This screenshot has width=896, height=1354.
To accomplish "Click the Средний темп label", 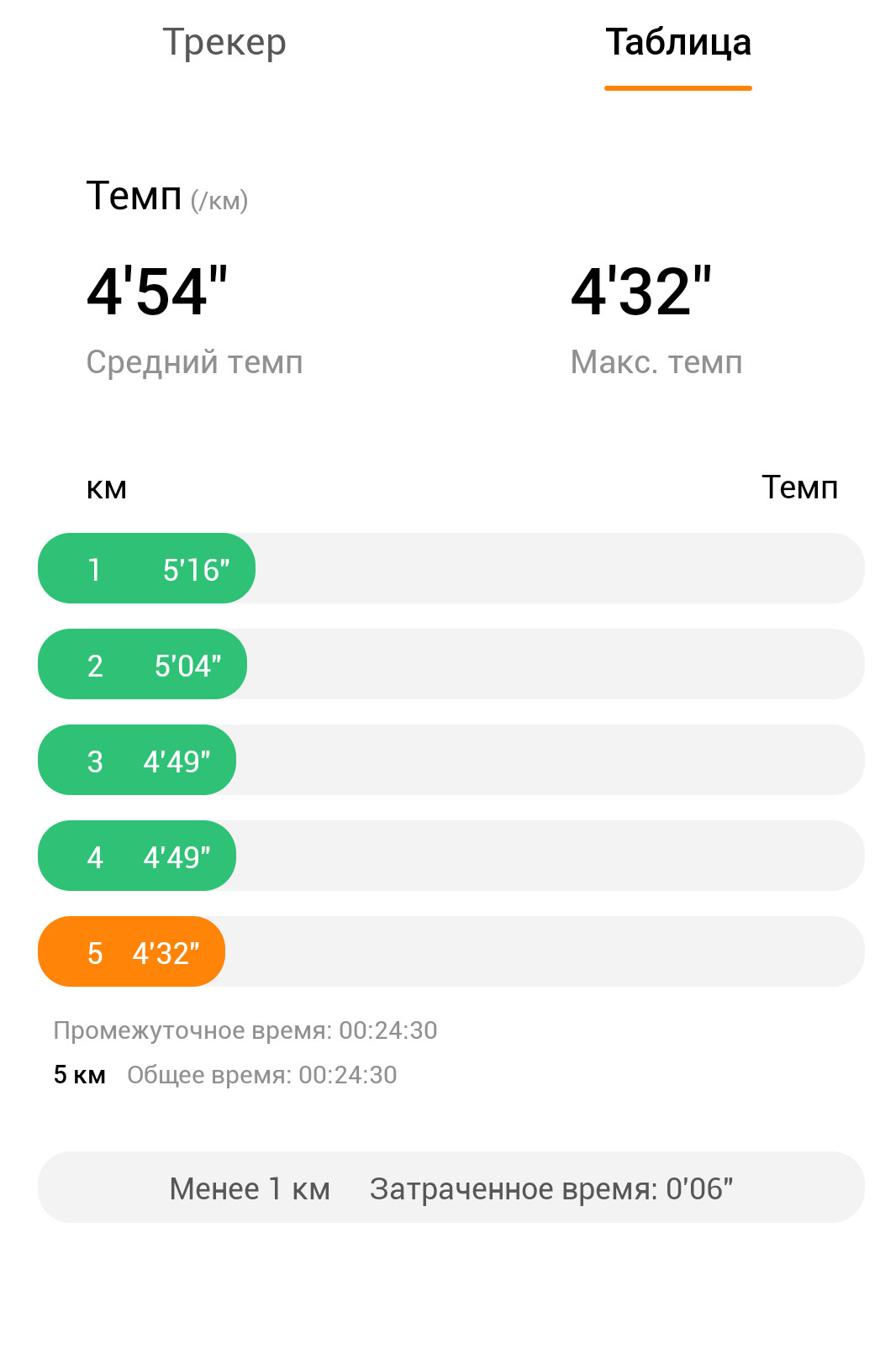I will tap(194, 362).
